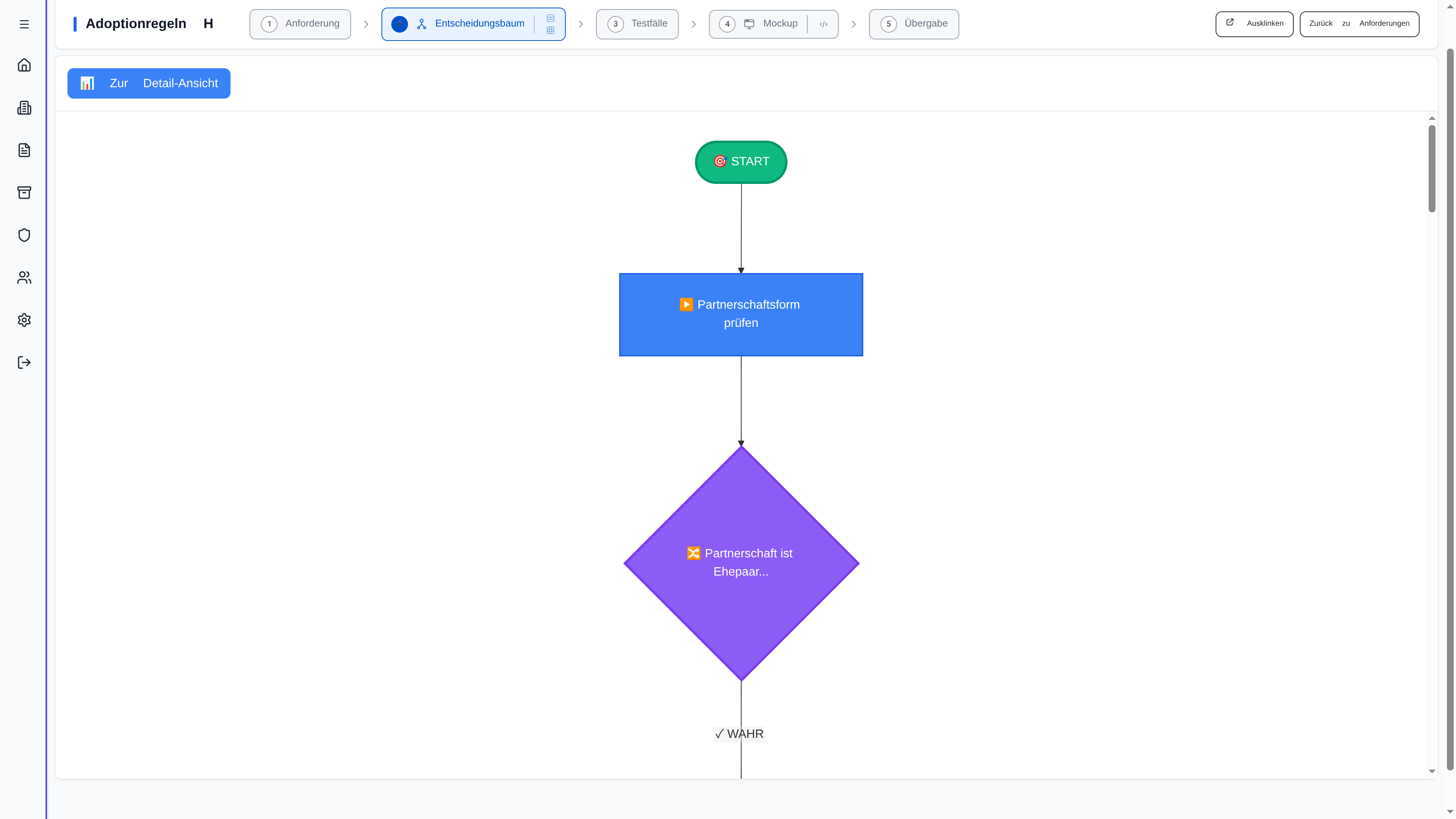The width and height of the screenshot is (1456, 819).
Task: Select the code view icon in the Mockup step
Action: tap(823, 24)
